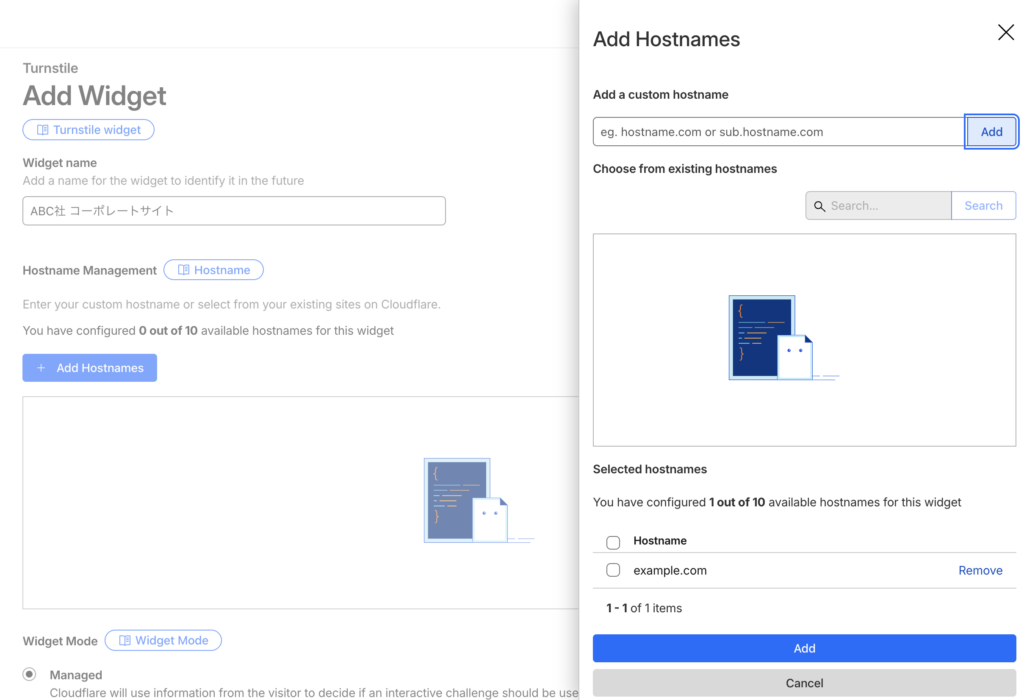The image size is (1024, 700).
Task: Close the Add Hostnames panel
Action: tap(1005, 33)
